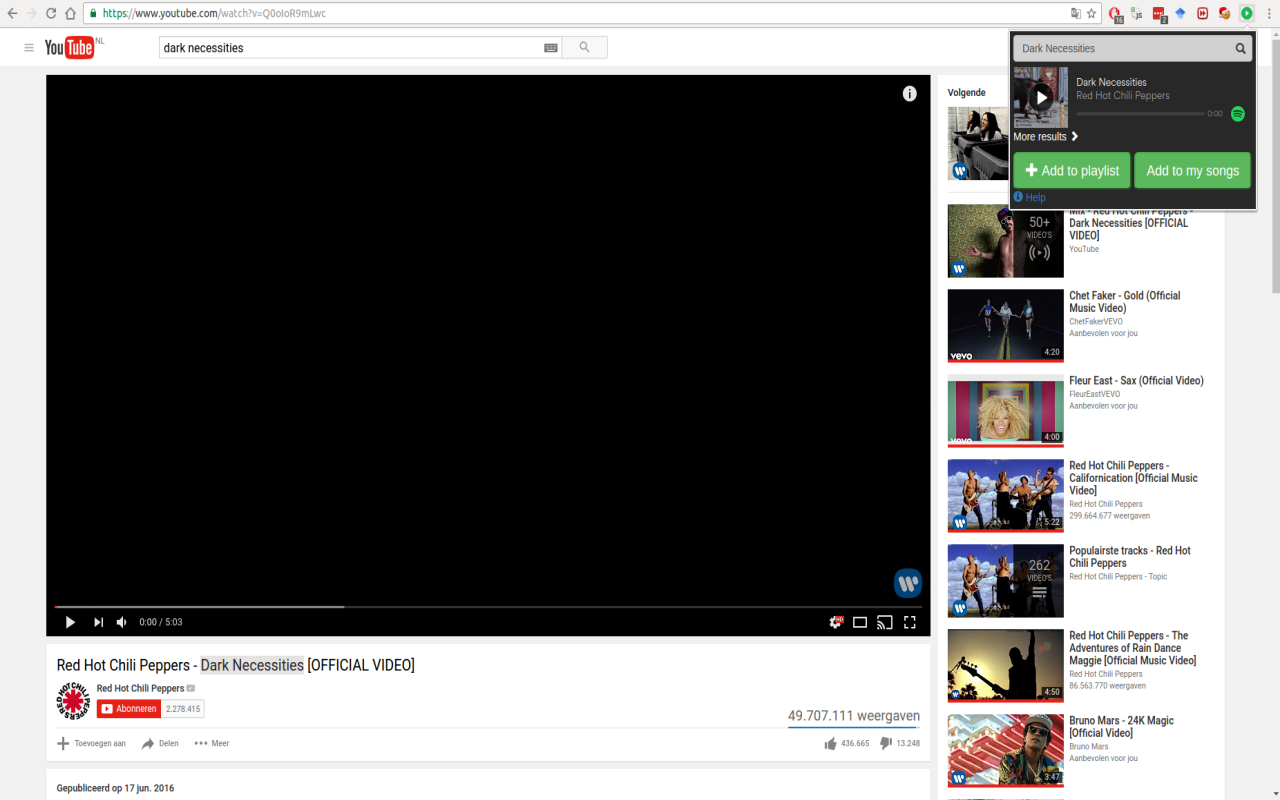Click Add to playlist button
The height and width of the screenshot is (800, 1280).
click(1072, 170)
